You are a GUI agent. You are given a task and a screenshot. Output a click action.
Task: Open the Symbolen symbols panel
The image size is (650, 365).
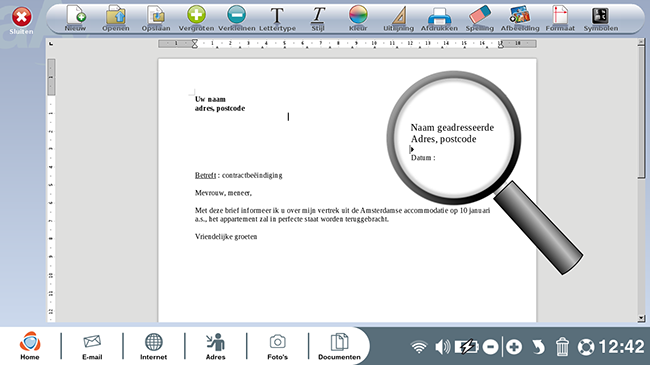click(601, 19)
